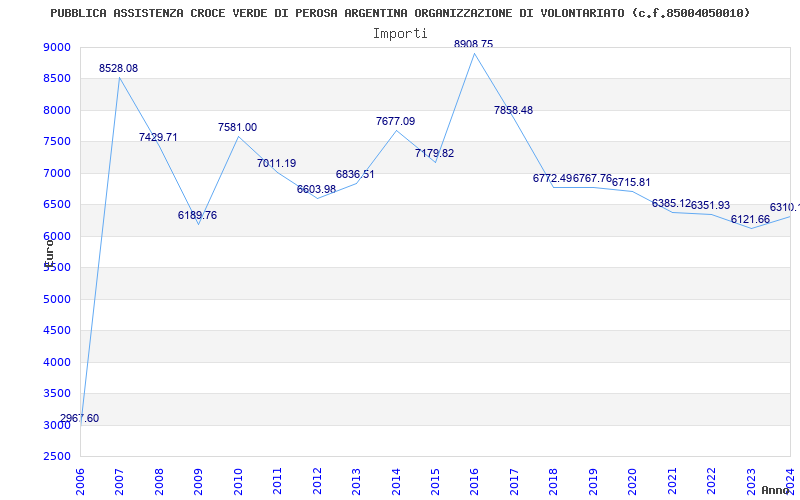800x500 pixels.
Task: Click the data label 7429.71
Action: [158, 137]
